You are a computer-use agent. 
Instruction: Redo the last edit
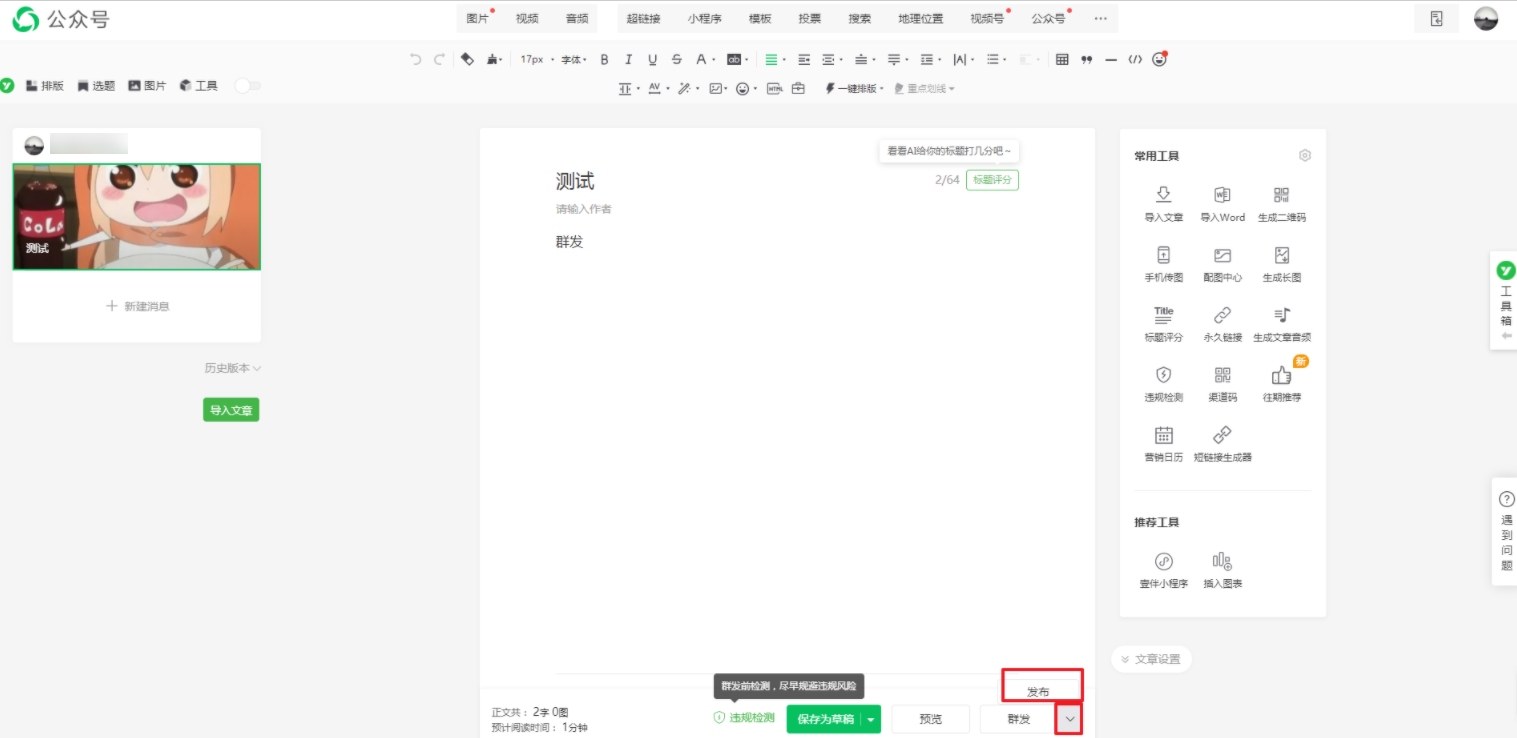coord(439,60)
